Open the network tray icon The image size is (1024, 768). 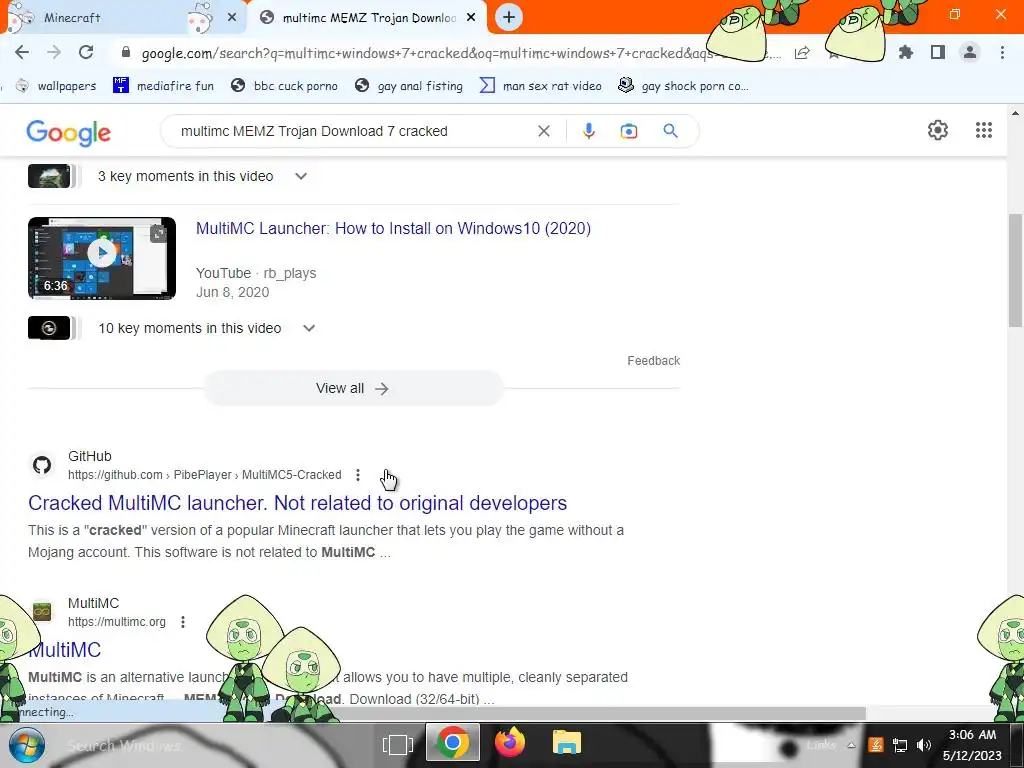(900, 745)
